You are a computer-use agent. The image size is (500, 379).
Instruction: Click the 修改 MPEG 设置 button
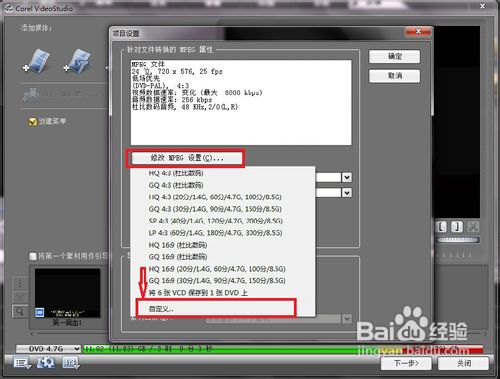(x=187, y=158)
